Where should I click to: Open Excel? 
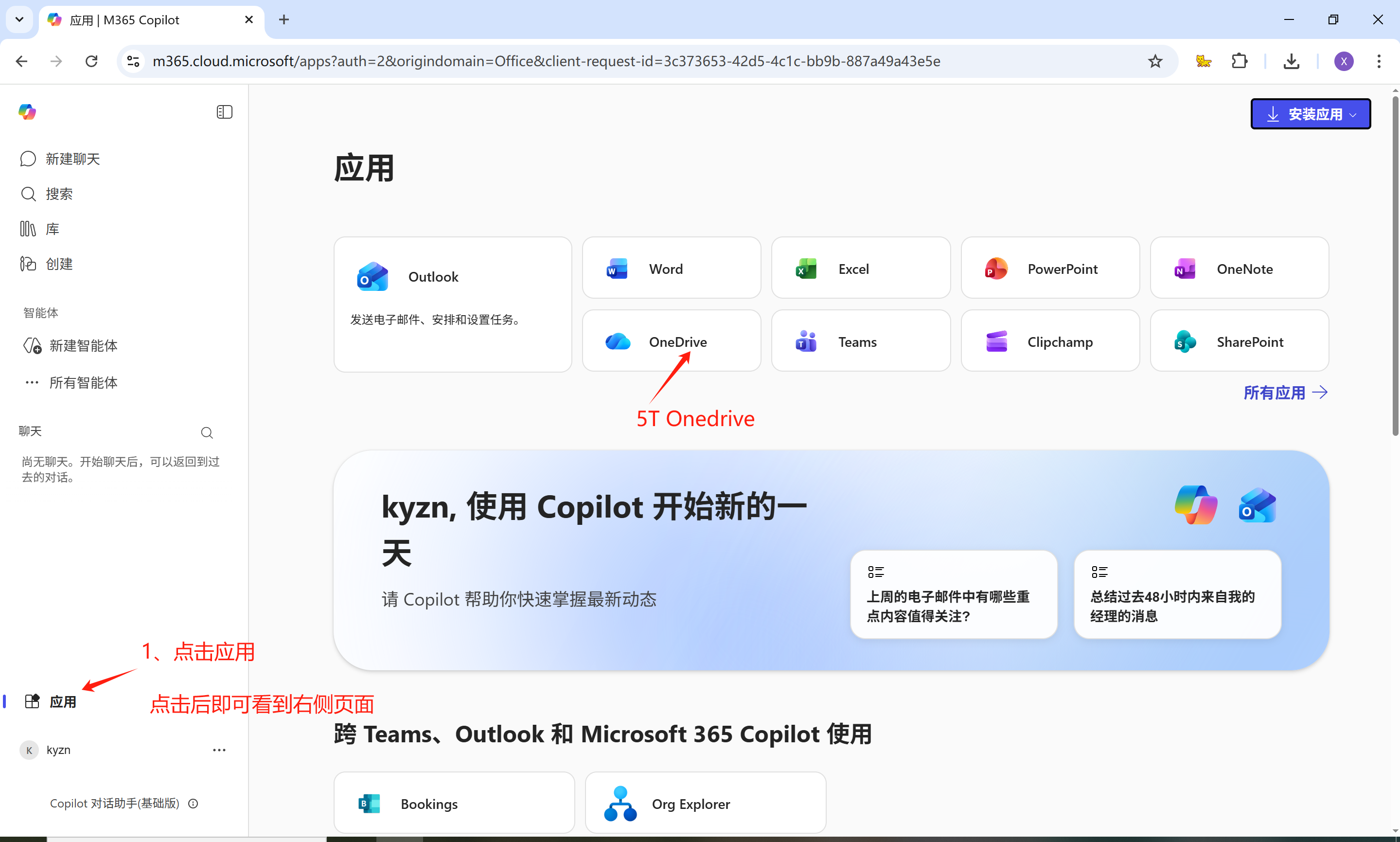coord(860,268)
